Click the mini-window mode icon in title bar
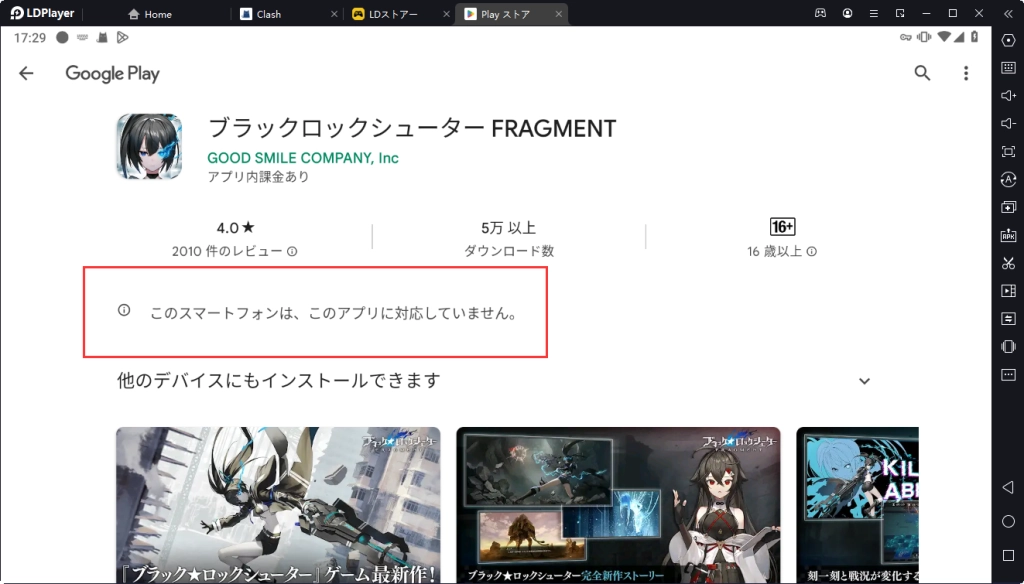 [900, 13]
